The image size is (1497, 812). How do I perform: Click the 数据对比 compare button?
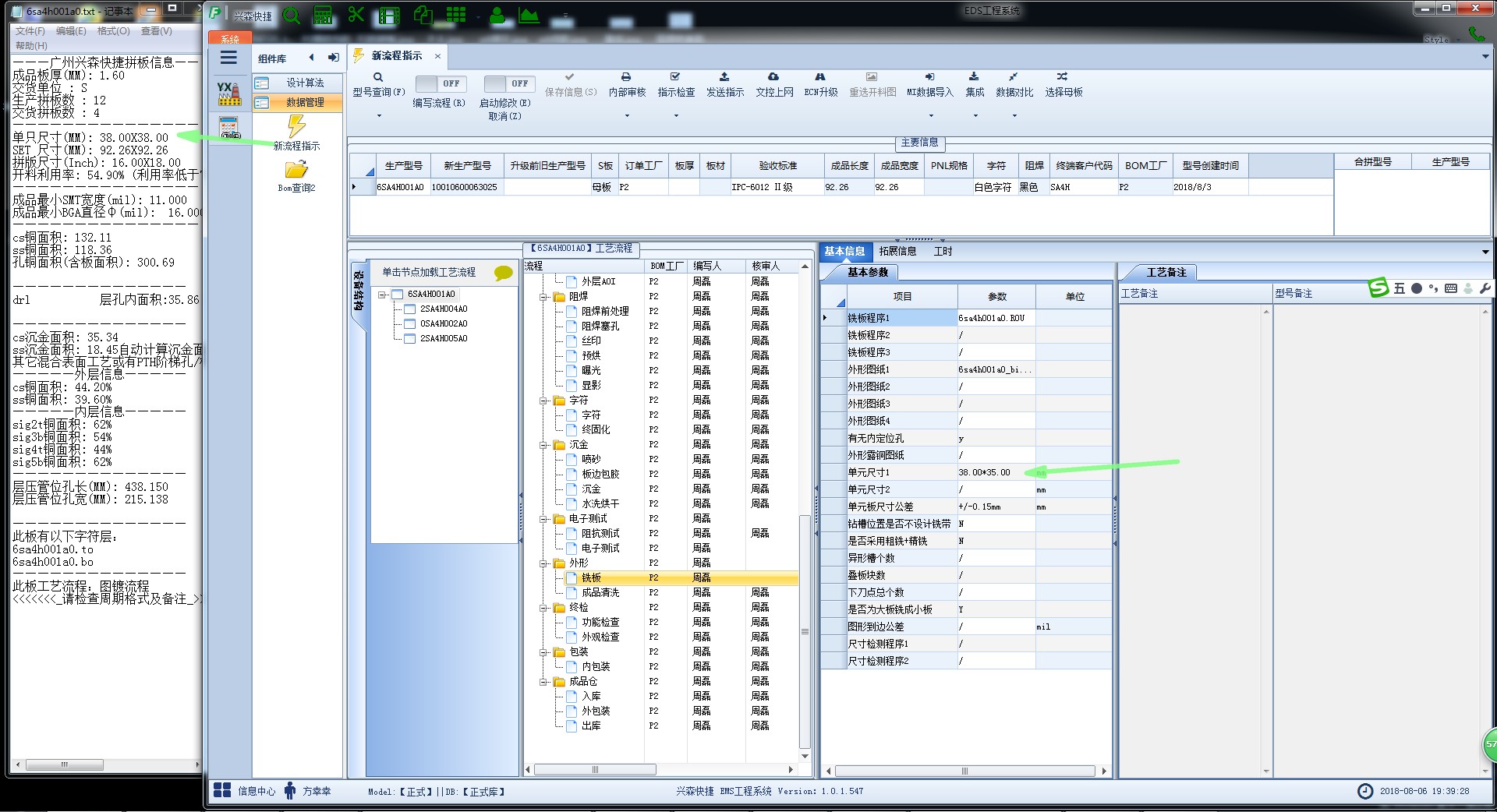click(x=1014, y=85)
